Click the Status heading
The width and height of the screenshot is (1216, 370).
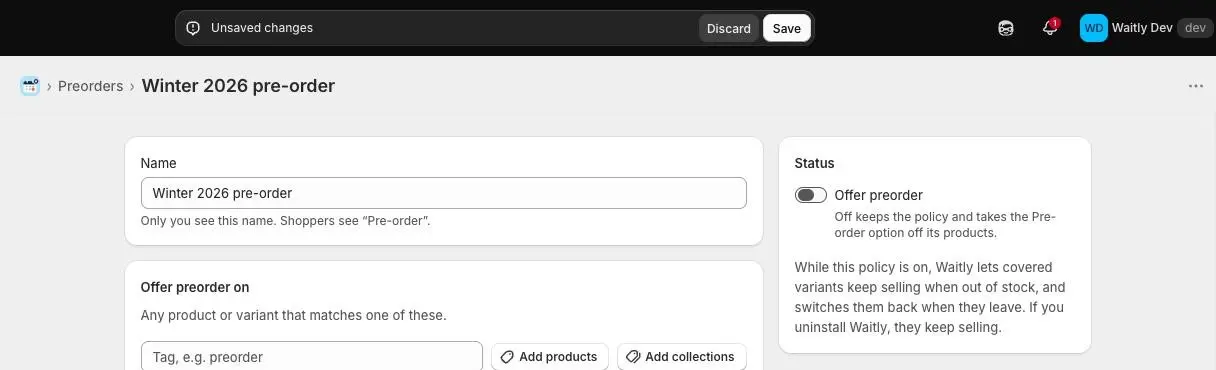pos(814,163)
